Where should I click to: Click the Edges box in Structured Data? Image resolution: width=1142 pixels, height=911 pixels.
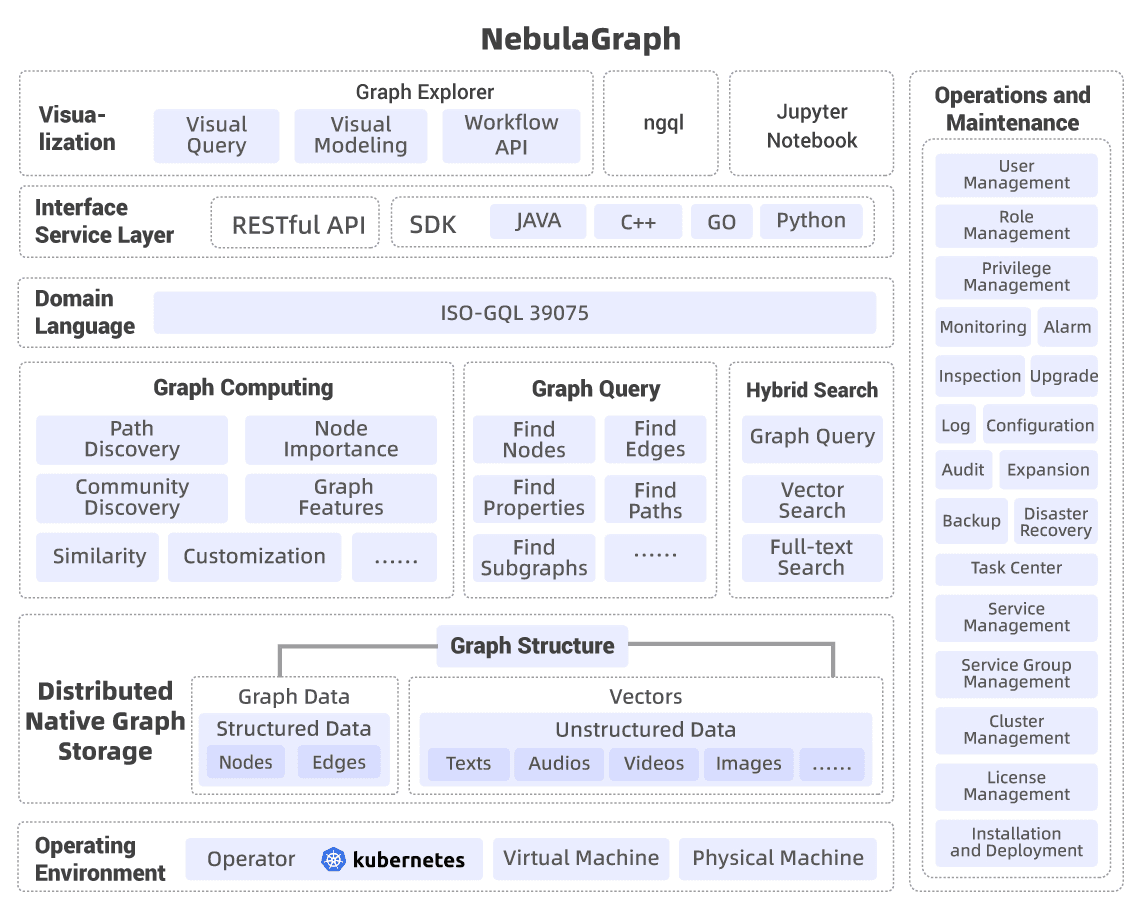(x=339, y=762)
